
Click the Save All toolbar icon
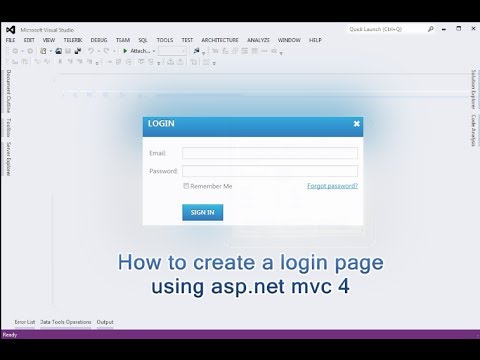pyautogui.click(x=78, y=51)
